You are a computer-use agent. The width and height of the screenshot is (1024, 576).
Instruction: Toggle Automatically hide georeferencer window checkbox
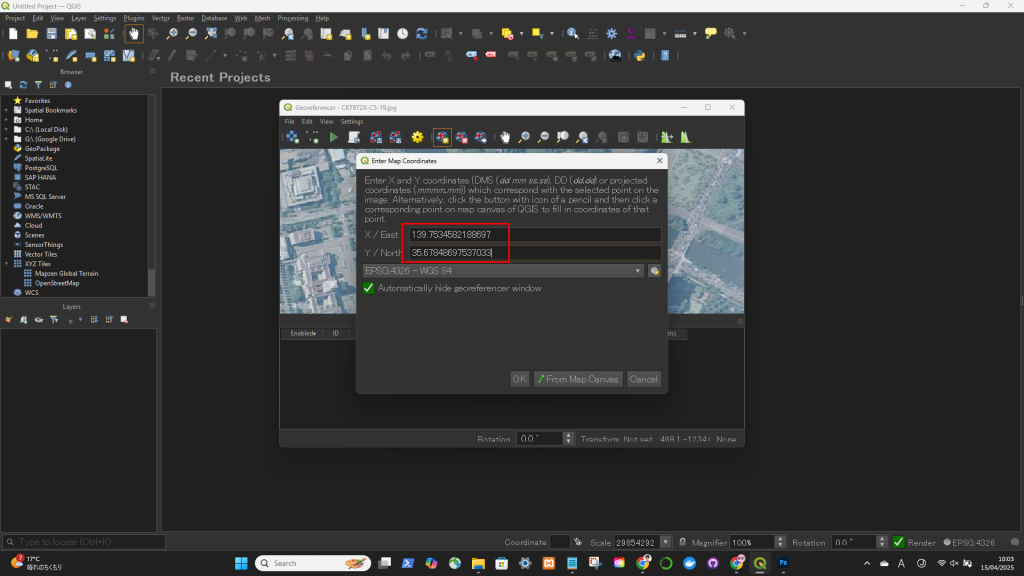click(369, 288)
